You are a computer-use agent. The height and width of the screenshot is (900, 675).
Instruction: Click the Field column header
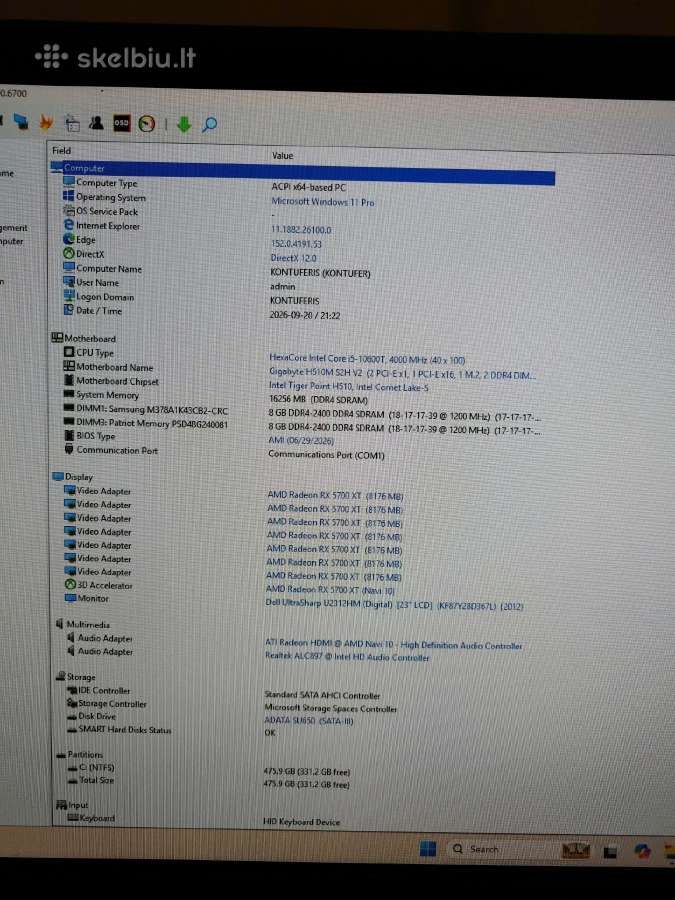pyautogui.click(x=61, y=150)
